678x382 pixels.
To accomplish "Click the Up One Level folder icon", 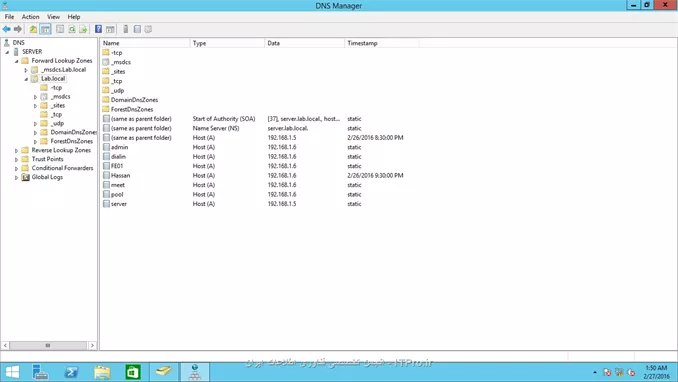I will [x=33, y=29].
